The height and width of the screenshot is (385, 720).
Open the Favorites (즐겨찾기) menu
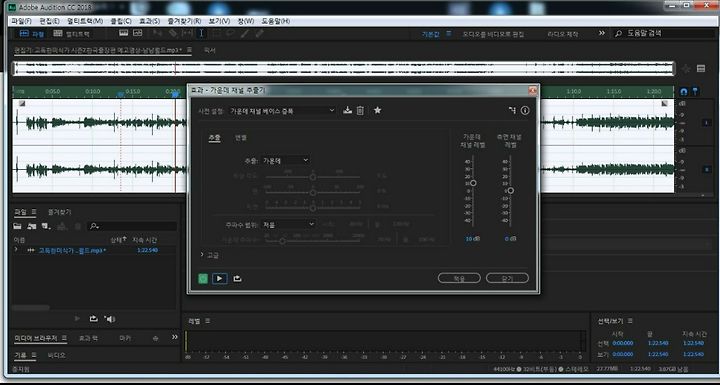point(184,21)
